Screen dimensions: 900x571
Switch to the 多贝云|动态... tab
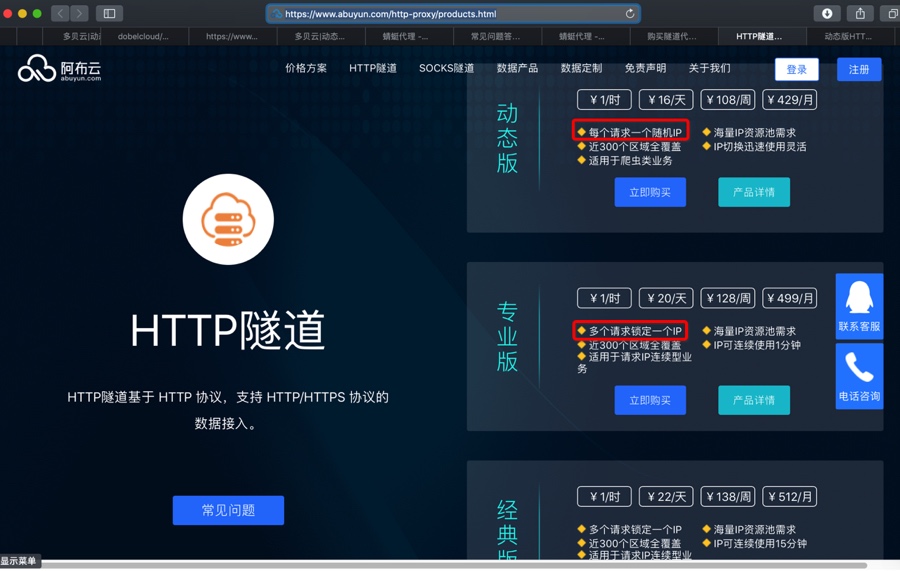(x=320, y=36)
